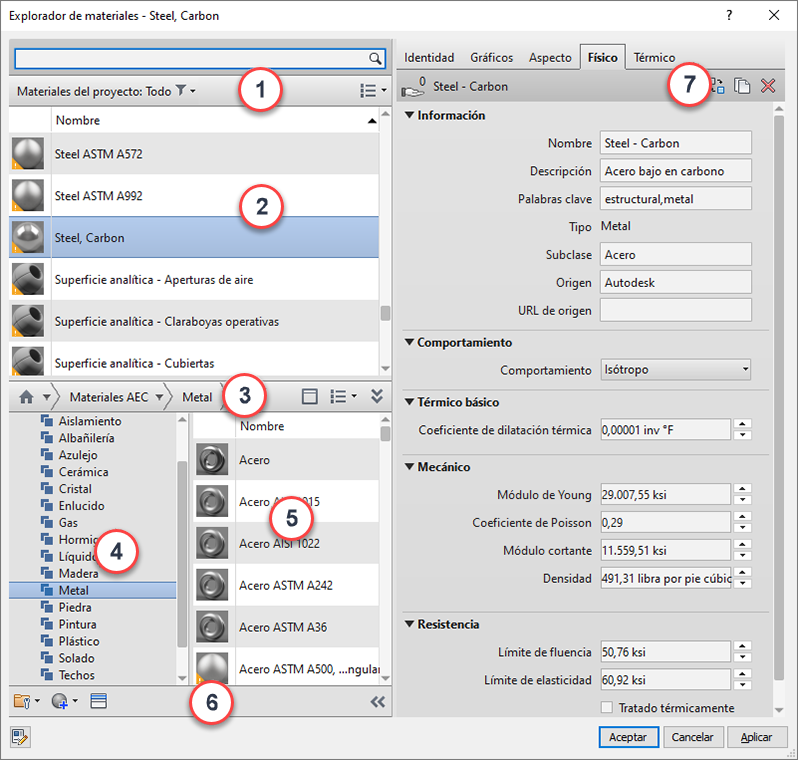Open the Materiales AEC breadcrumb dropdown
This screenshot has height=760, width=798.
pyautogui.click(x=159, y=397)
